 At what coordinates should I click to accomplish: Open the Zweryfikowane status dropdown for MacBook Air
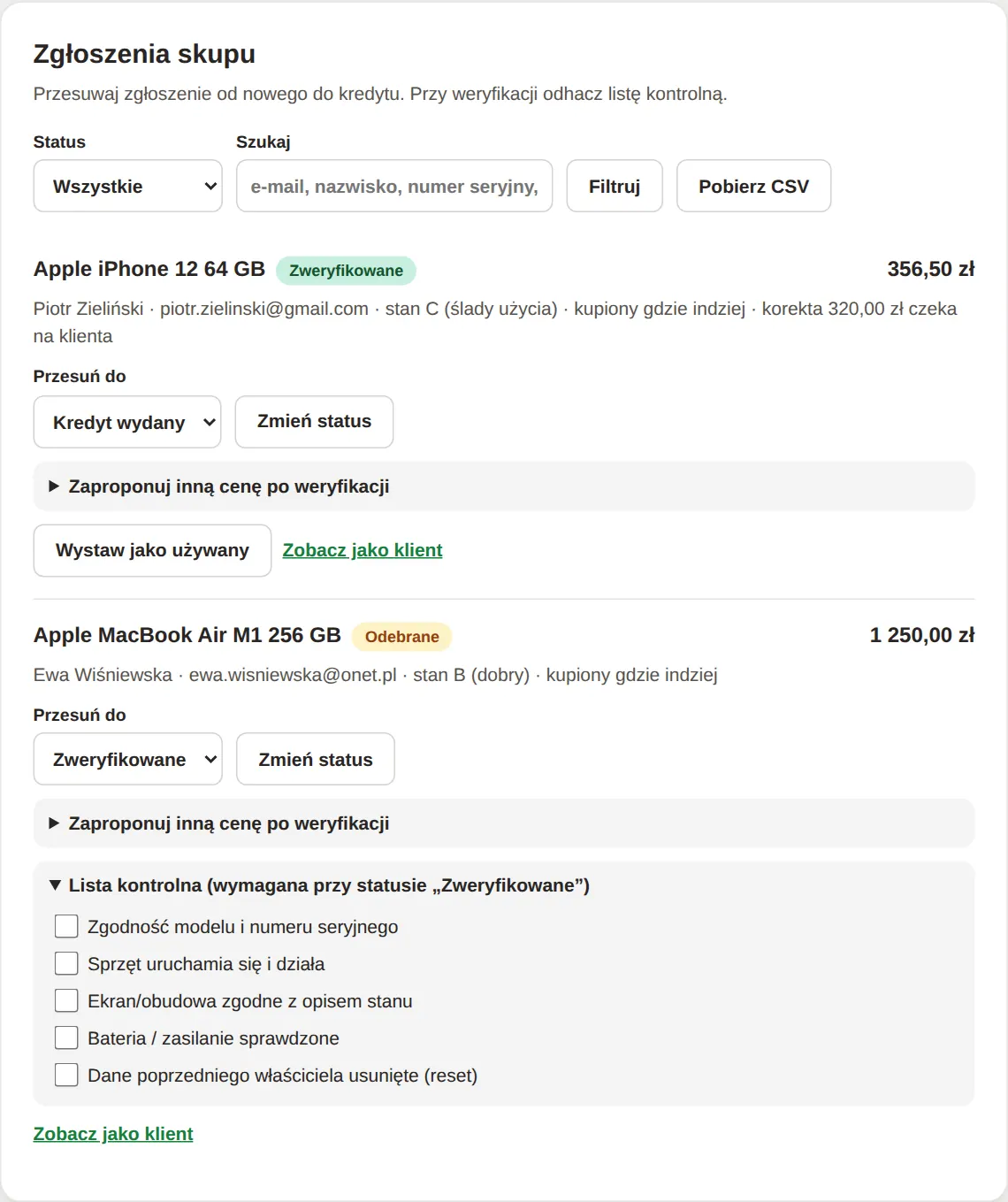[127, 759]
